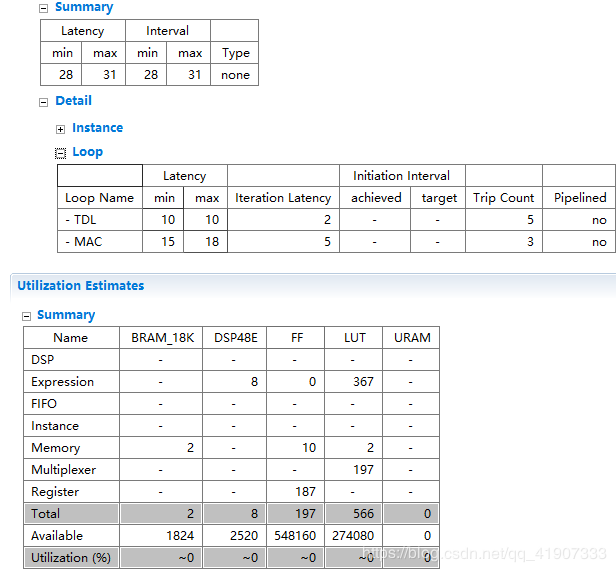Click Multiplexer LUT value 197
Viewport: 616px width, 572px height.
click(354, 469)
